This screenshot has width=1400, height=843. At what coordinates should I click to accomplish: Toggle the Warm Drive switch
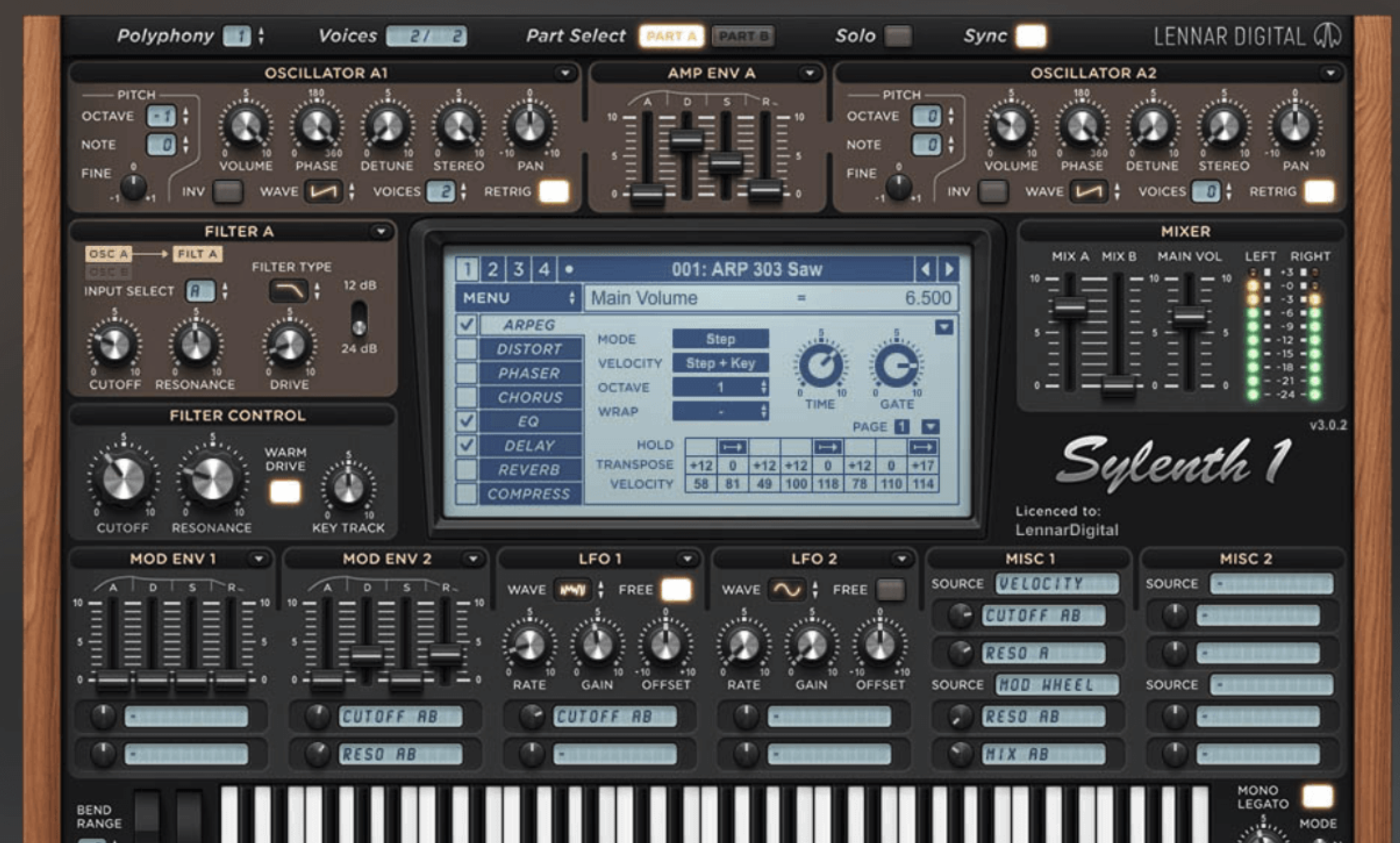tap(285, 491)
